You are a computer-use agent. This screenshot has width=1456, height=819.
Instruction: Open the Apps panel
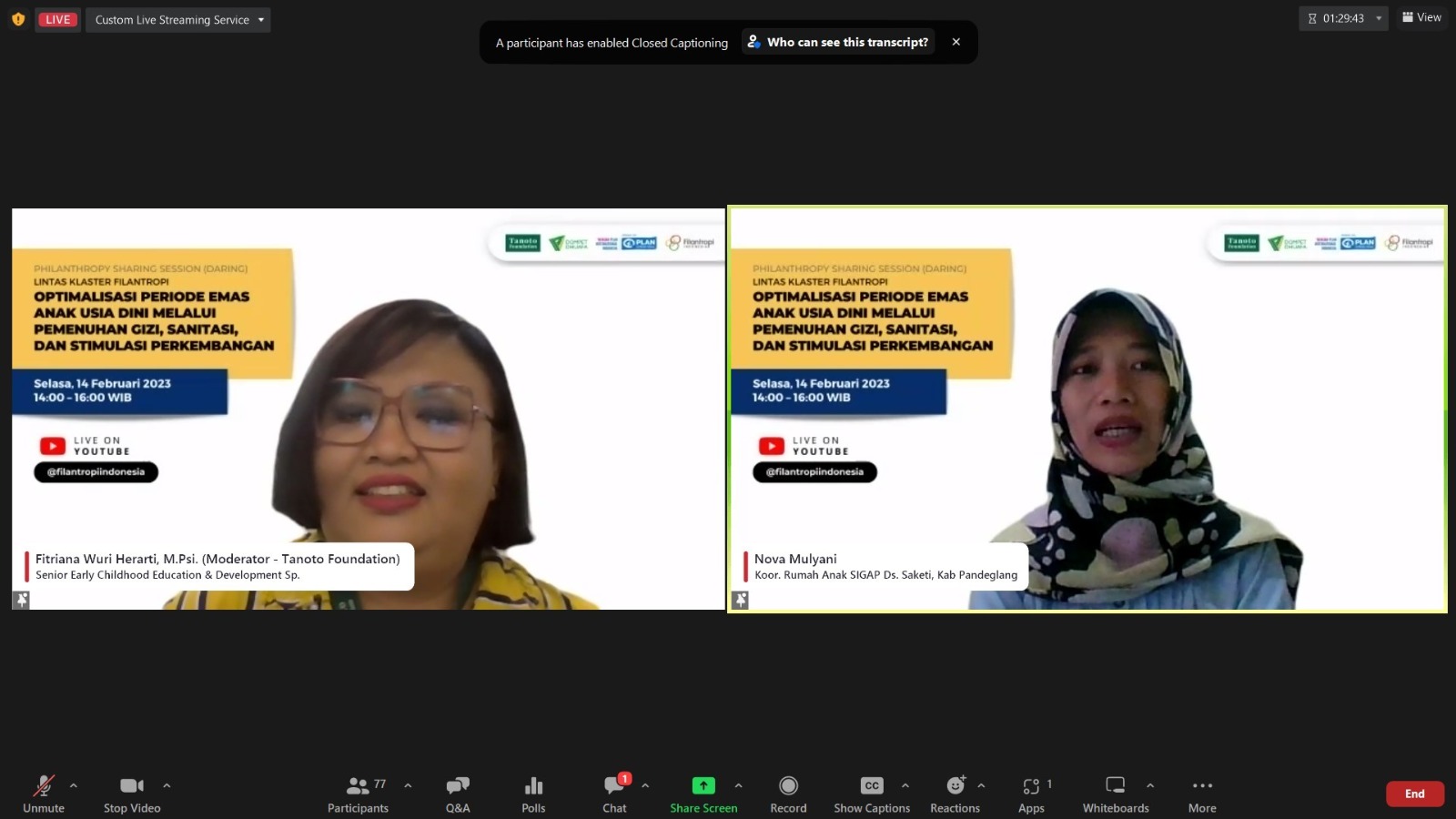pyautogui.click(x=1033, y=793)
